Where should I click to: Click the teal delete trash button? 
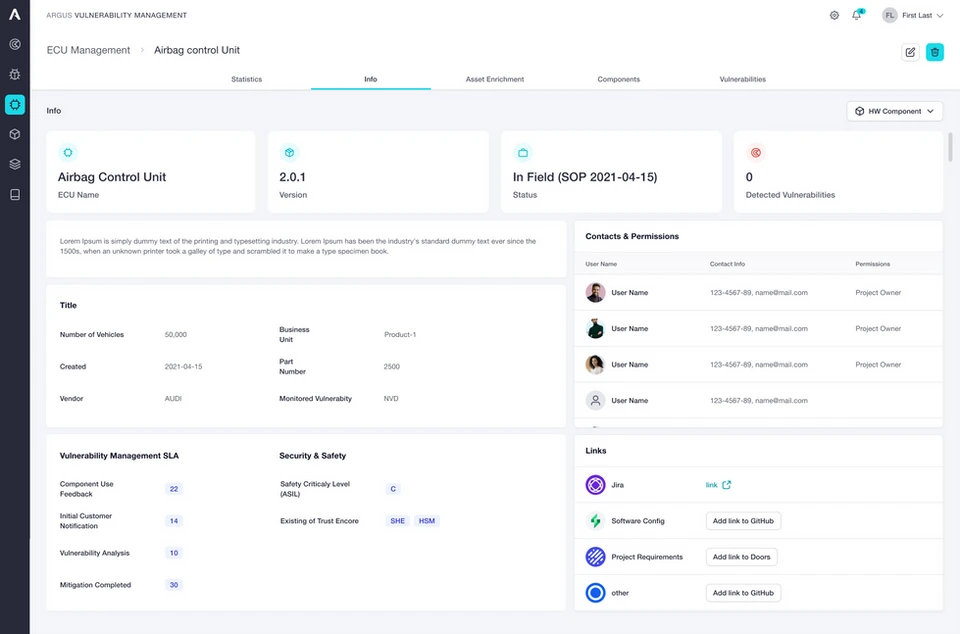click(935, 52)
